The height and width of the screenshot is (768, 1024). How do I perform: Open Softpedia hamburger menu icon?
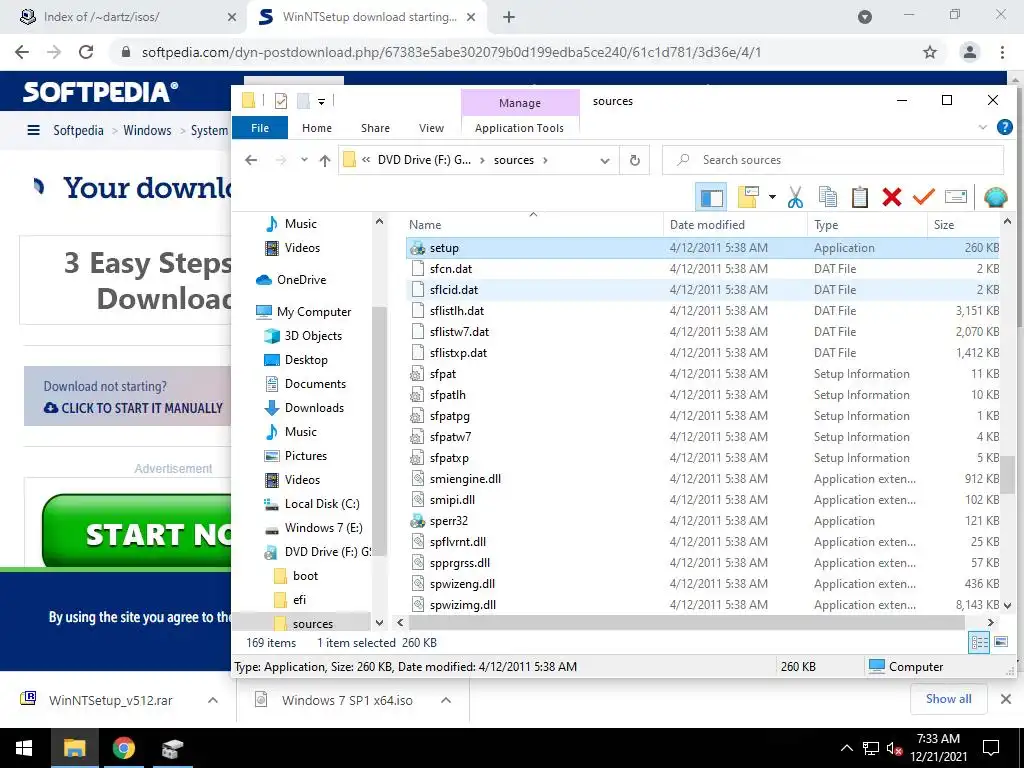33,131
